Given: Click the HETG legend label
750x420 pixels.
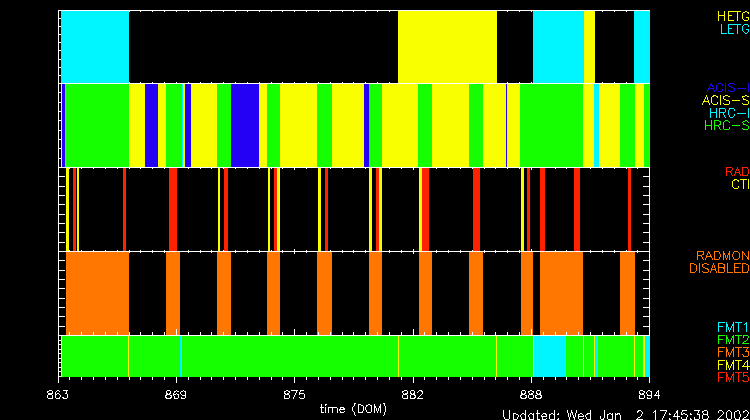Looking at the screenshot, I should click(x=732, y=17).
